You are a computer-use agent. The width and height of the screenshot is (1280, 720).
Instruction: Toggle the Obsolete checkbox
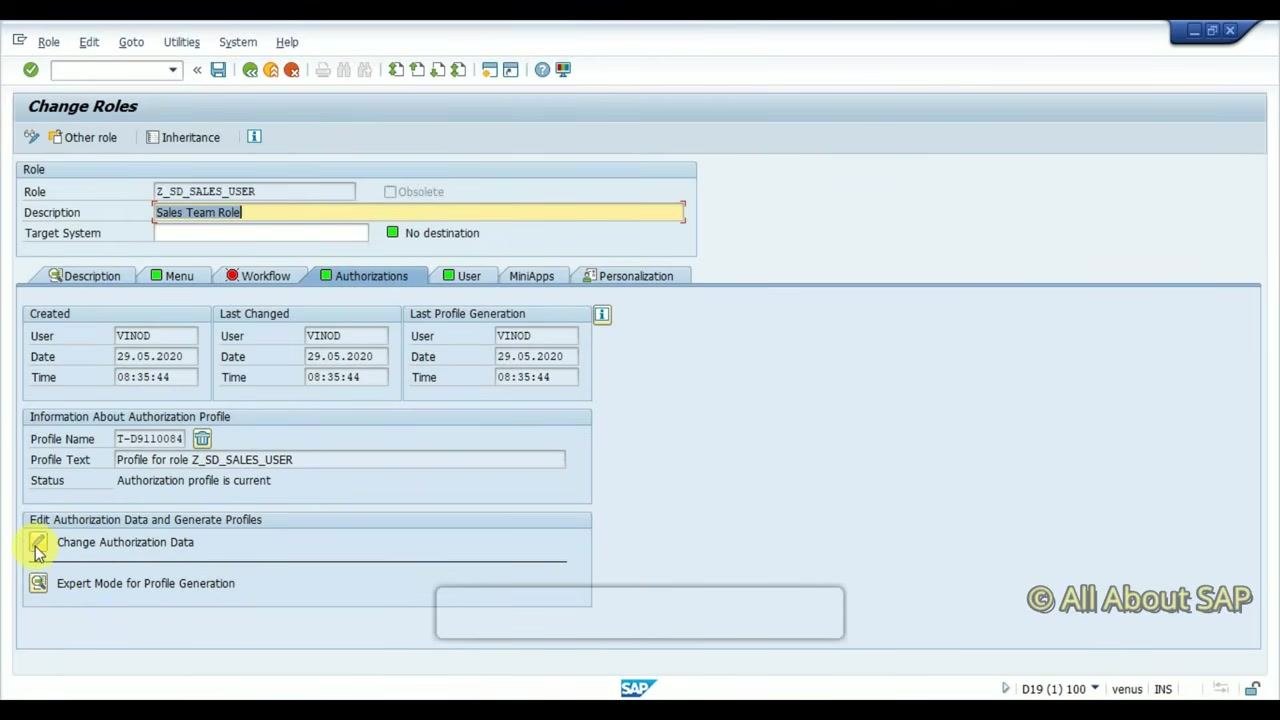point(390,192)
